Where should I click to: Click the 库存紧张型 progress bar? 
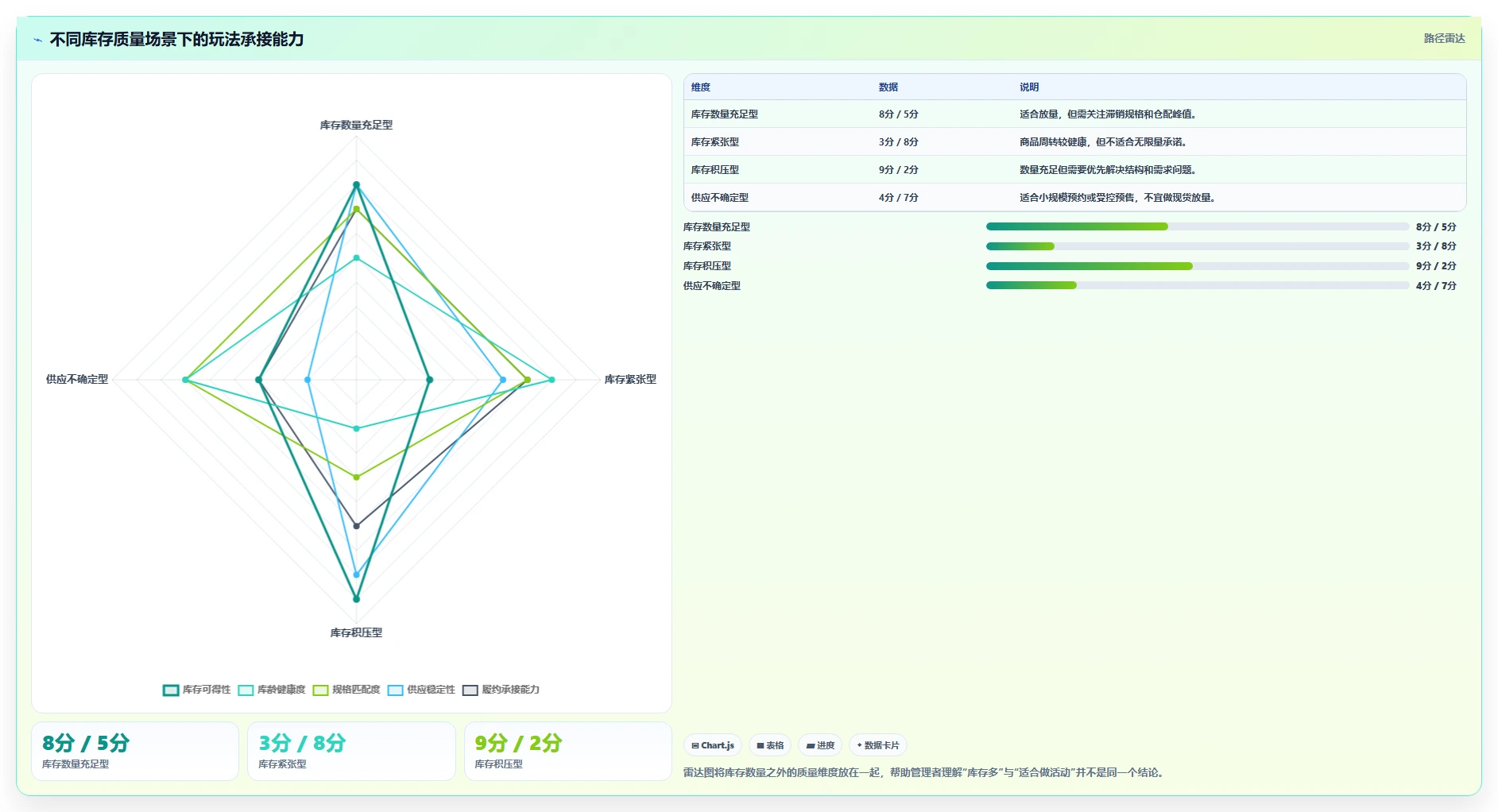[1197, 246]
